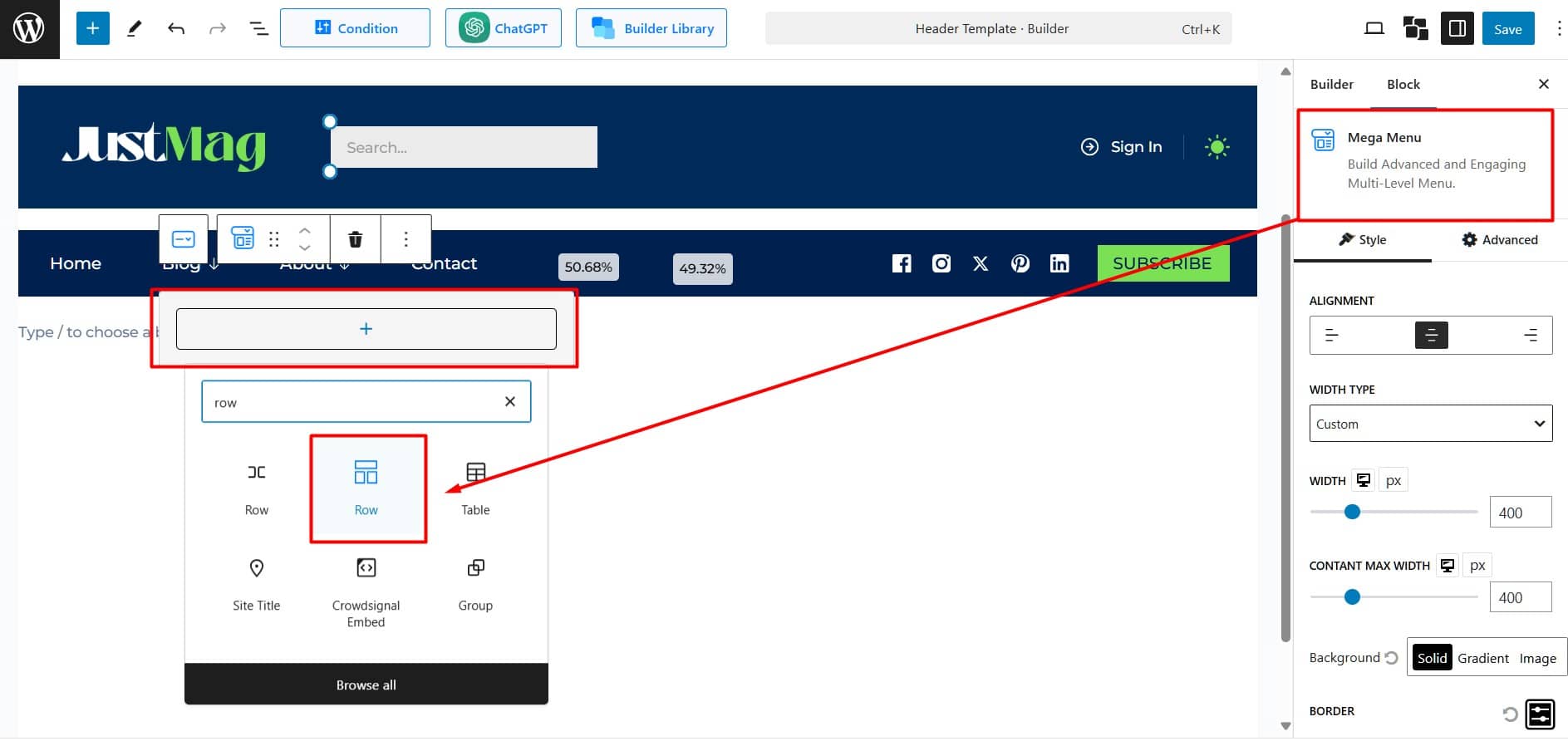Click the SUBSCRIBE button
1568x741 pixels.
click(x=1162, y=263)
